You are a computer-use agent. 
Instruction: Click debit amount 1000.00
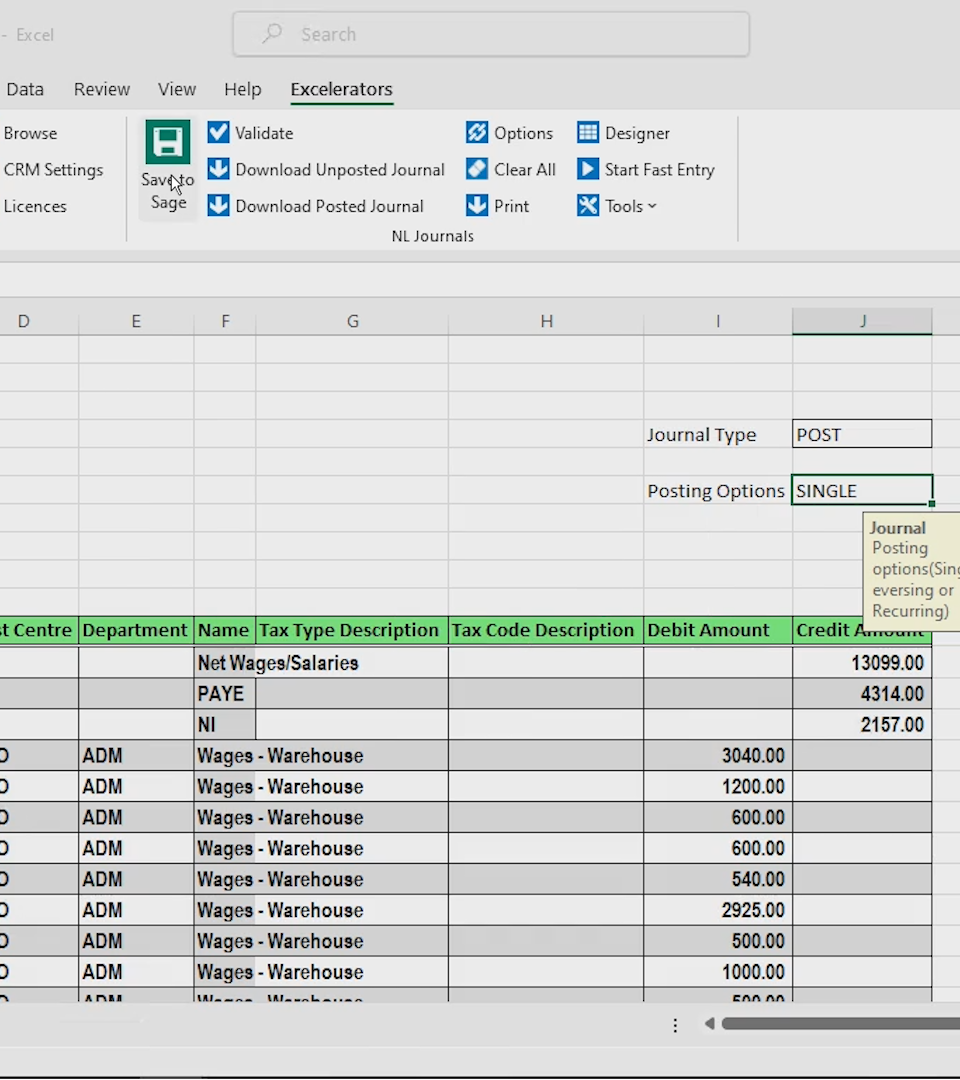tap(718, 972)
